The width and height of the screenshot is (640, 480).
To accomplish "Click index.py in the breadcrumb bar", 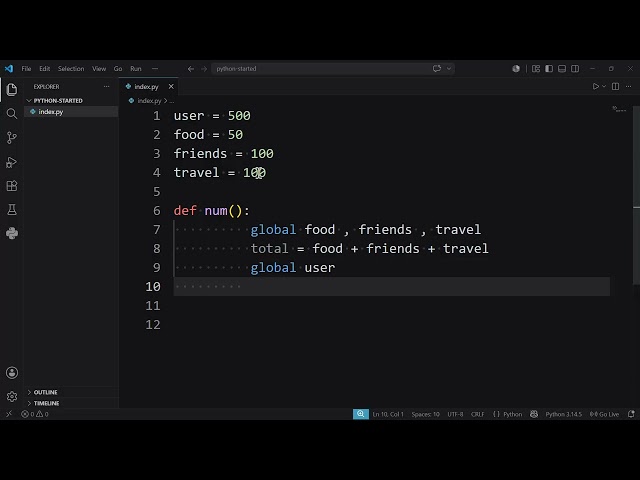I will click(149, 100).
